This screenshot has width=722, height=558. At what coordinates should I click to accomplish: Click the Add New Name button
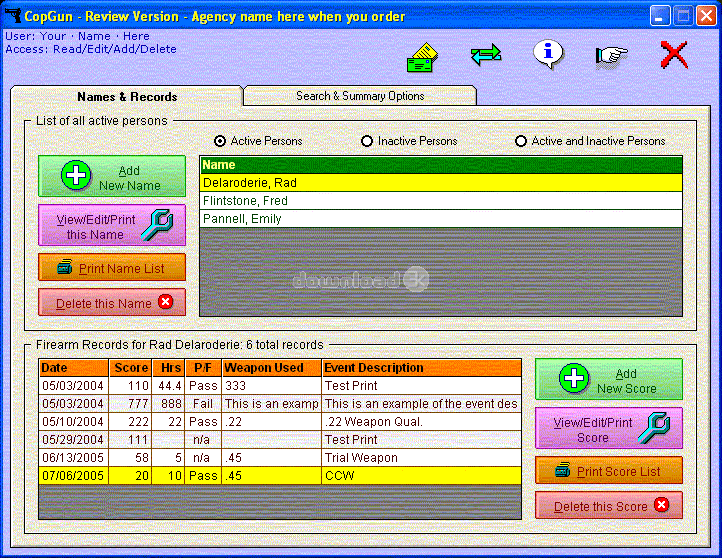pos(112,176)
